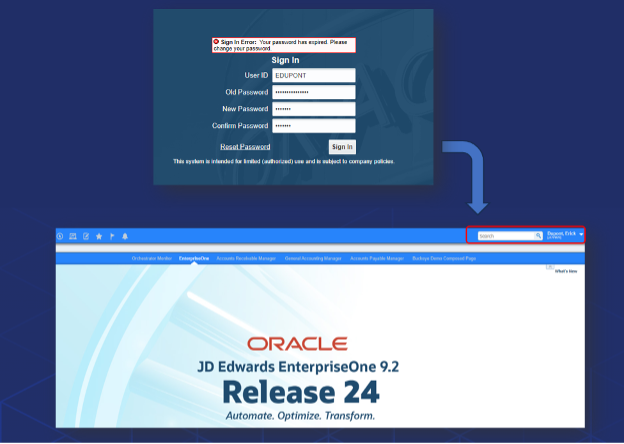Click 'Automate. Optimize. Transform.' tagline
This screenshot has width=624, height=444.
click(300, 416)
